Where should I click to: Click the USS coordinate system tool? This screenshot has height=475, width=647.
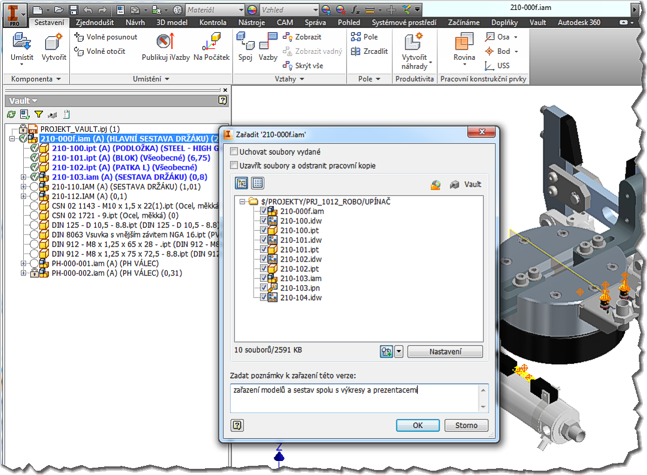[x=497, y=66]
